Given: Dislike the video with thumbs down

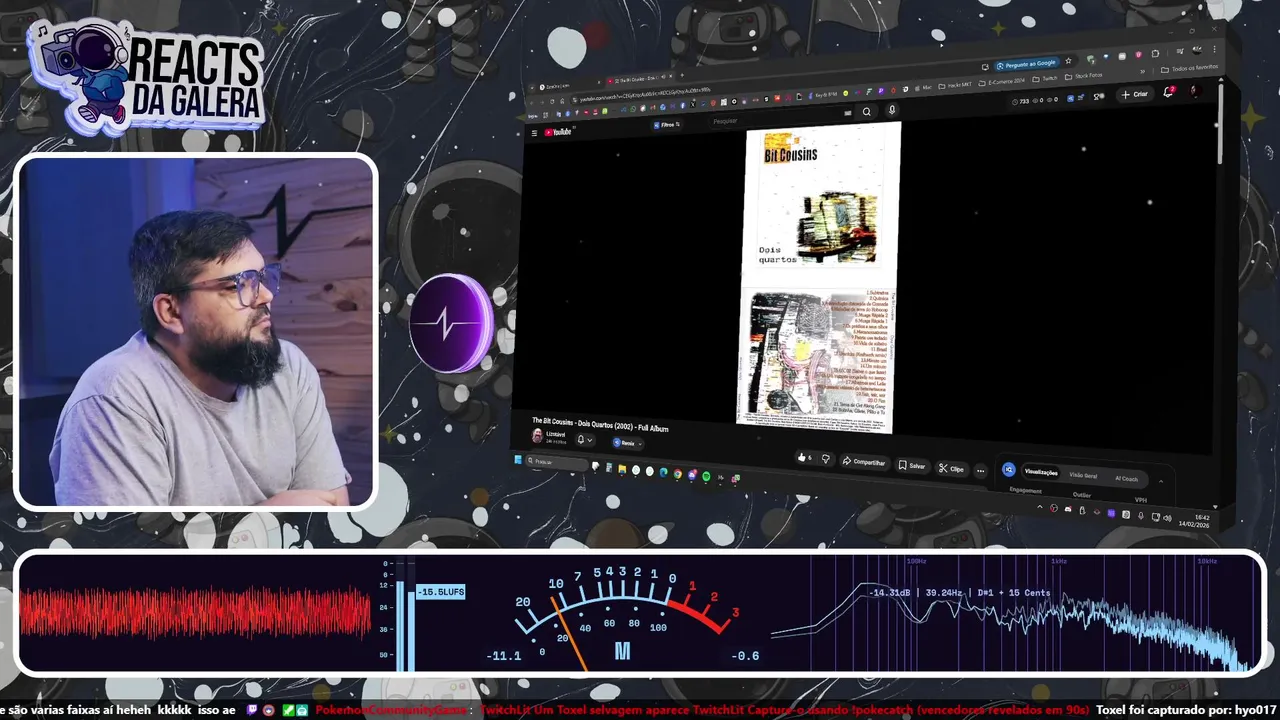Looking at the screenshot, I should pos(826,458).
